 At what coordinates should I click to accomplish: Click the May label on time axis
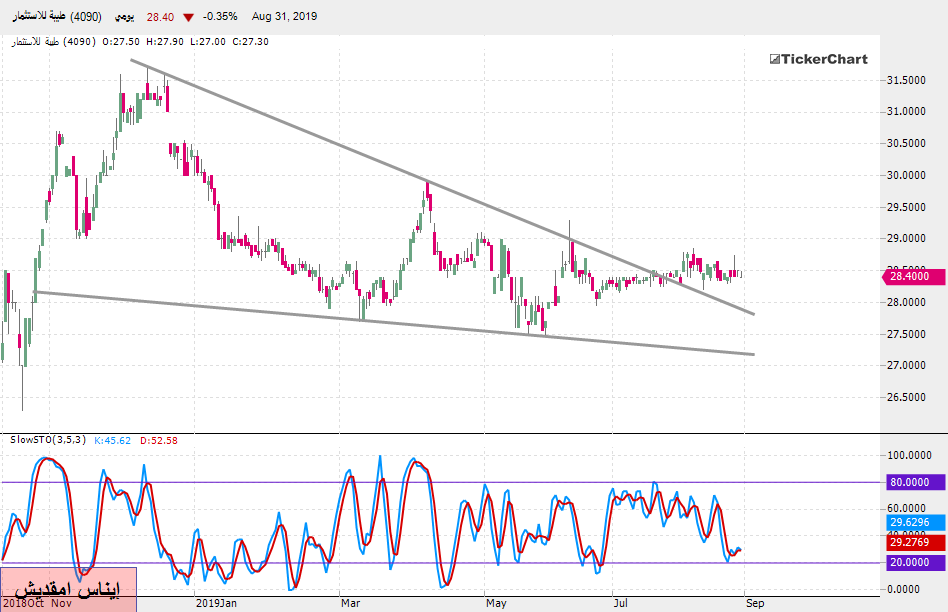[x=496, y=603]
